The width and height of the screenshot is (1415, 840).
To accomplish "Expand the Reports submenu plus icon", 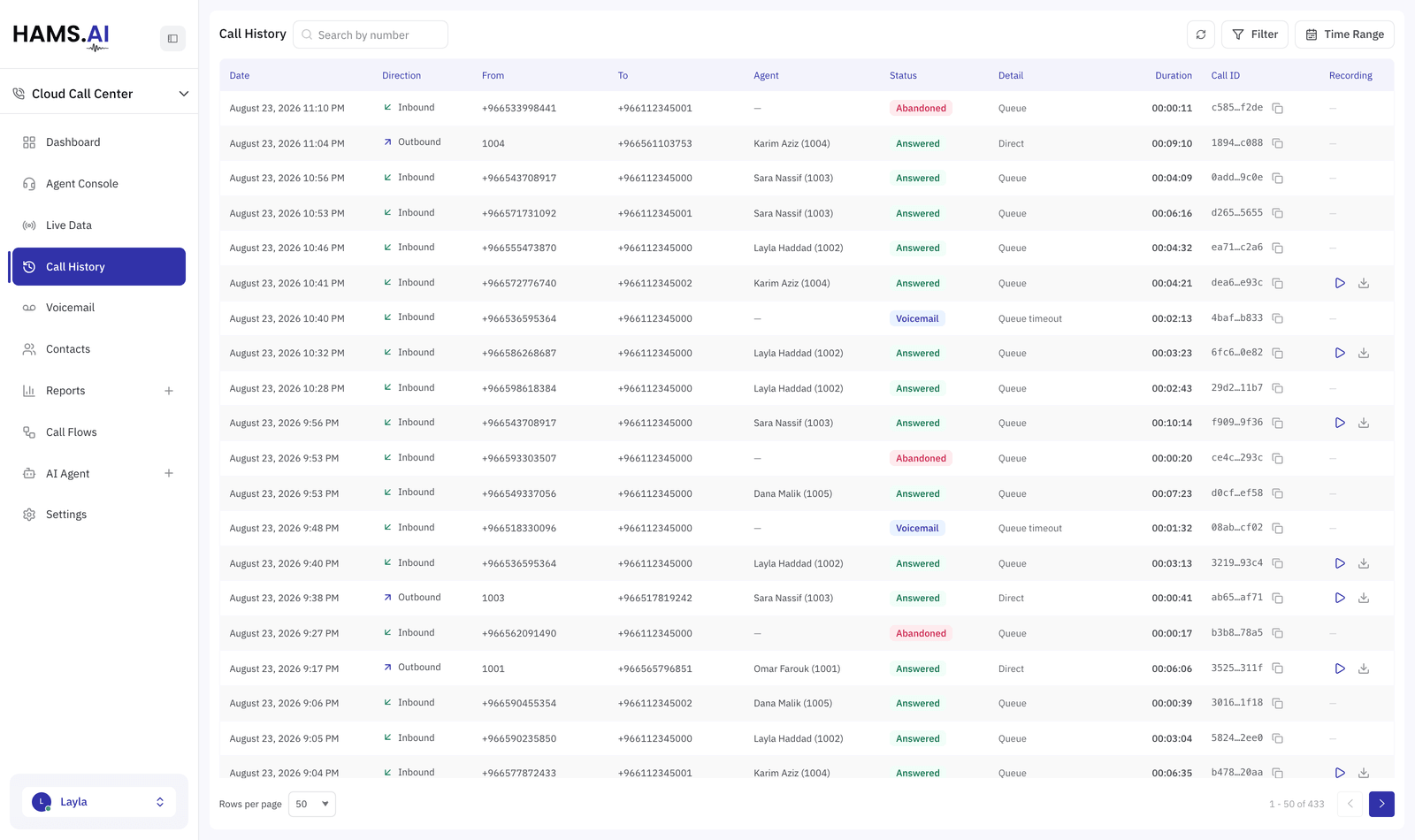I will [x=169, y=391].
